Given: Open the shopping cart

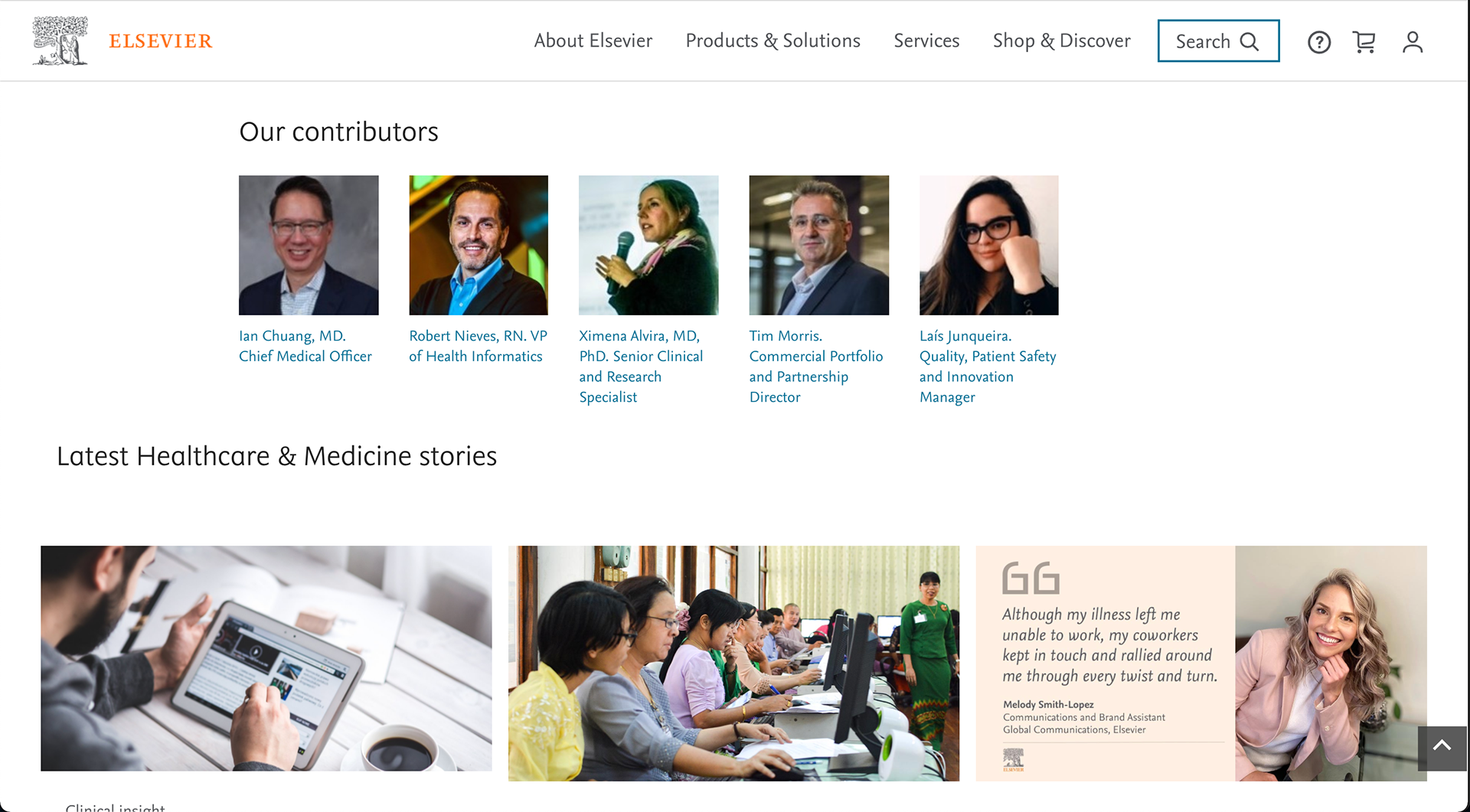Looking at the screenshot, I should (1364, 42).
